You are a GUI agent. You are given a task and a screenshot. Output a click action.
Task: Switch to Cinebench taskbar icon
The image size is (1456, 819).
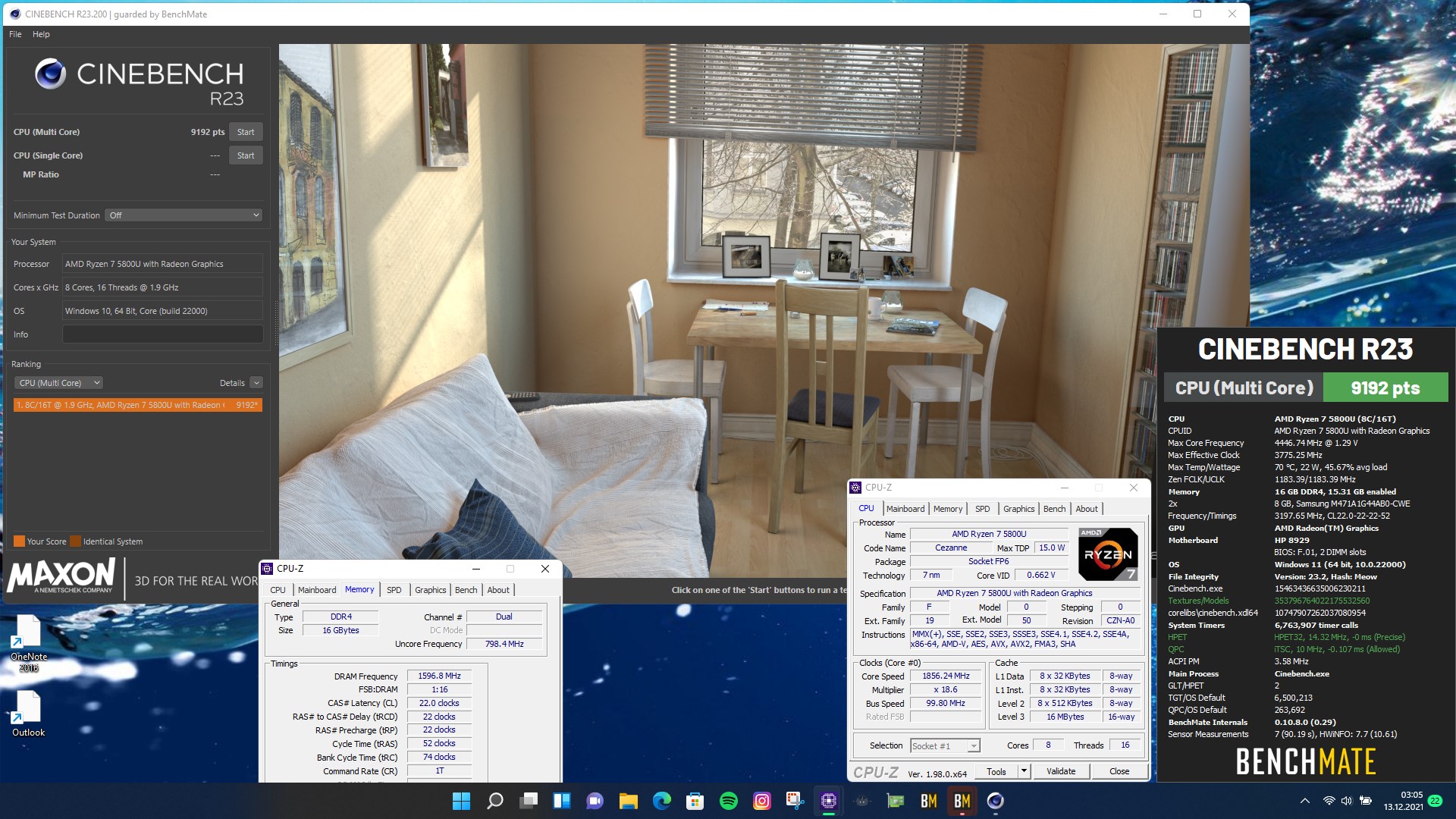click(x=996, y=801)
